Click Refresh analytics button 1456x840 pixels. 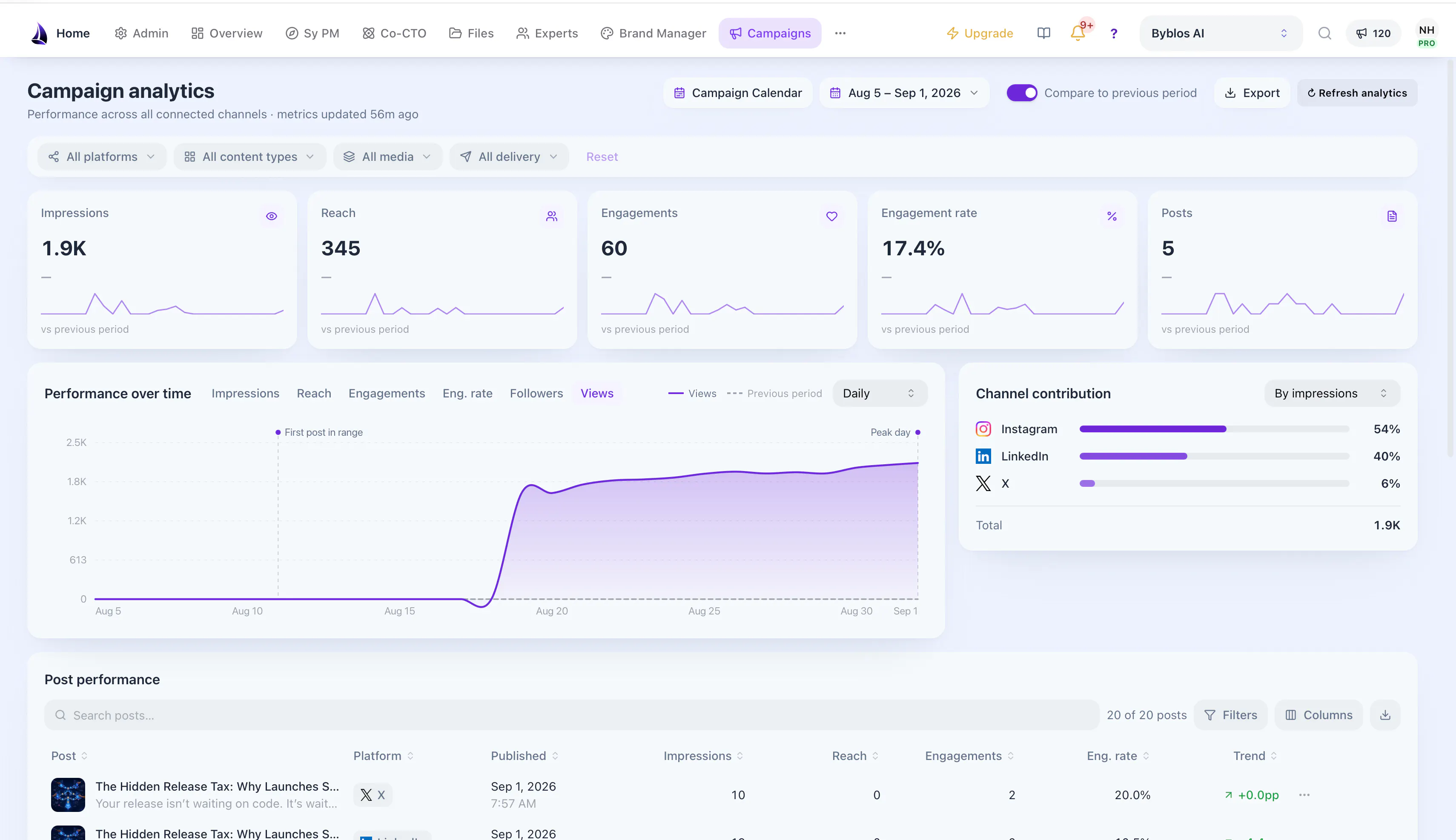[x=1357, y=93]
